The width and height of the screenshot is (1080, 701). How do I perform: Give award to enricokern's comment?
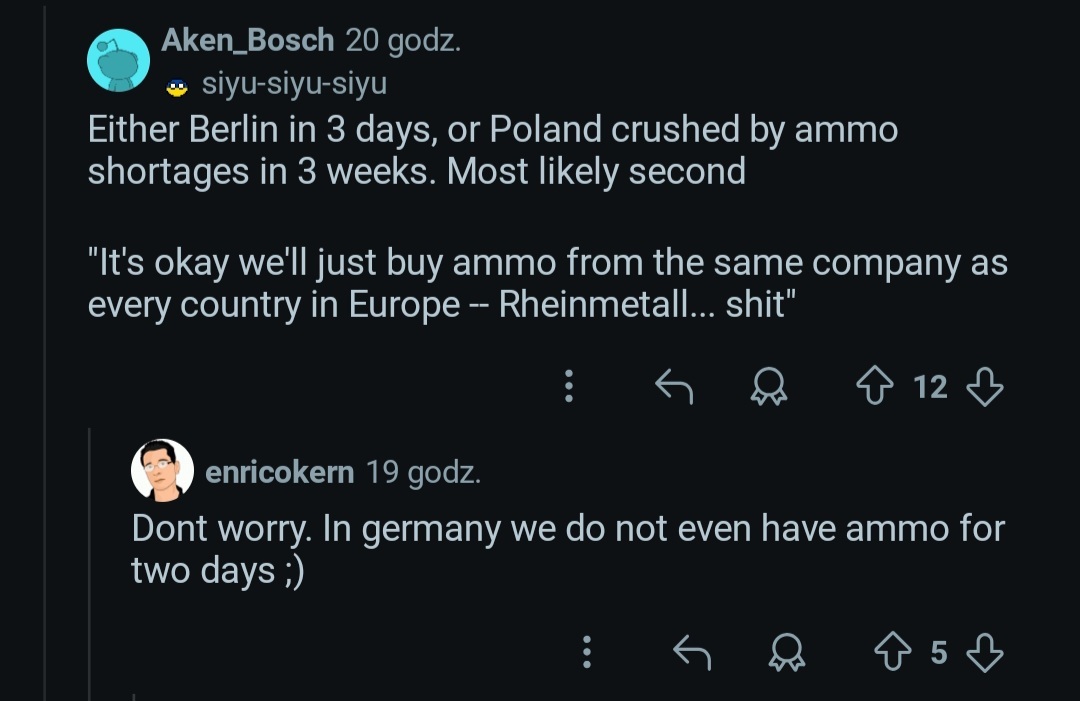point(786,654)
